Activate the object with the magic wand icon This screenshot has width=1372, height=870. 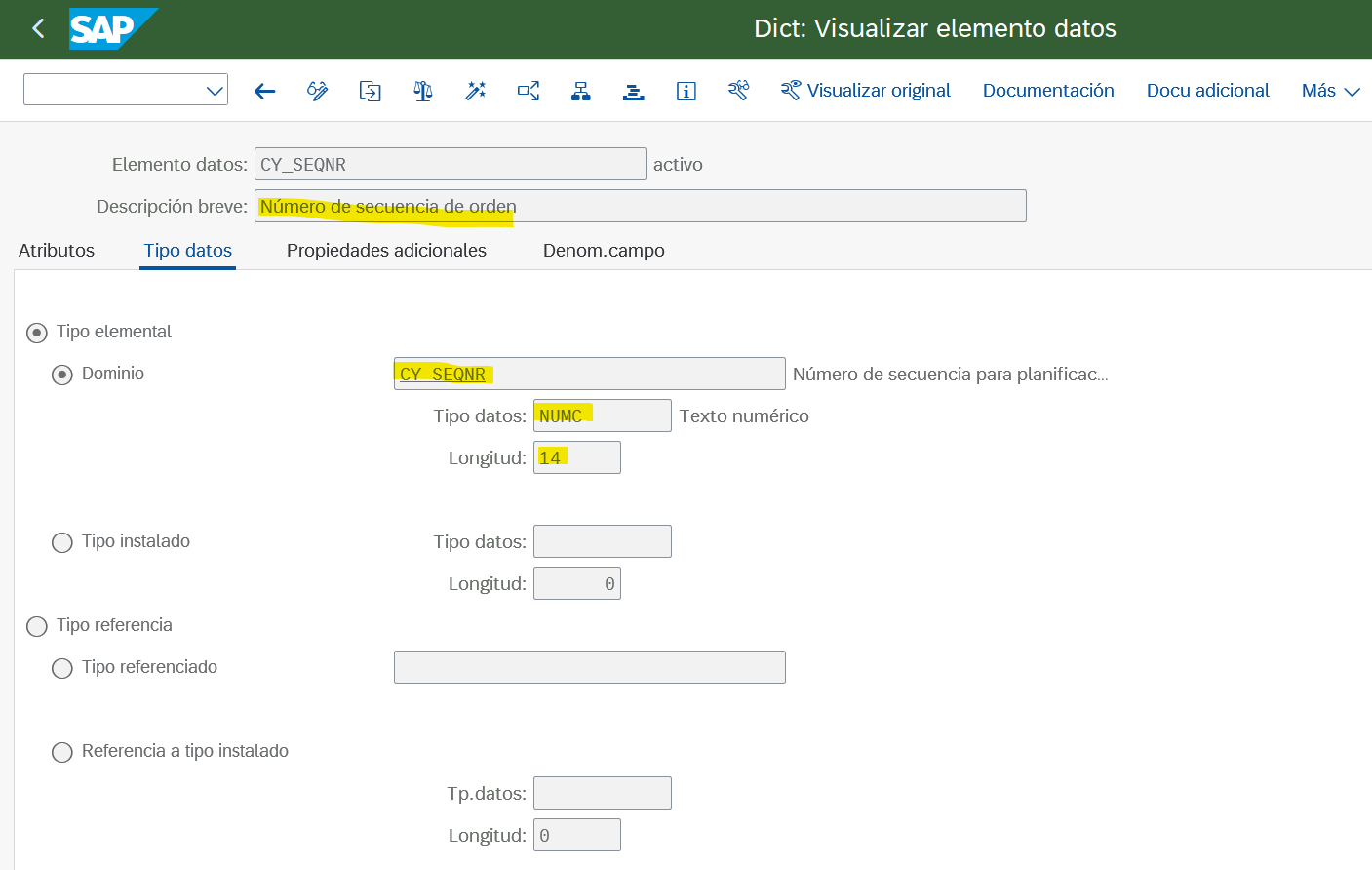[475, 91]
